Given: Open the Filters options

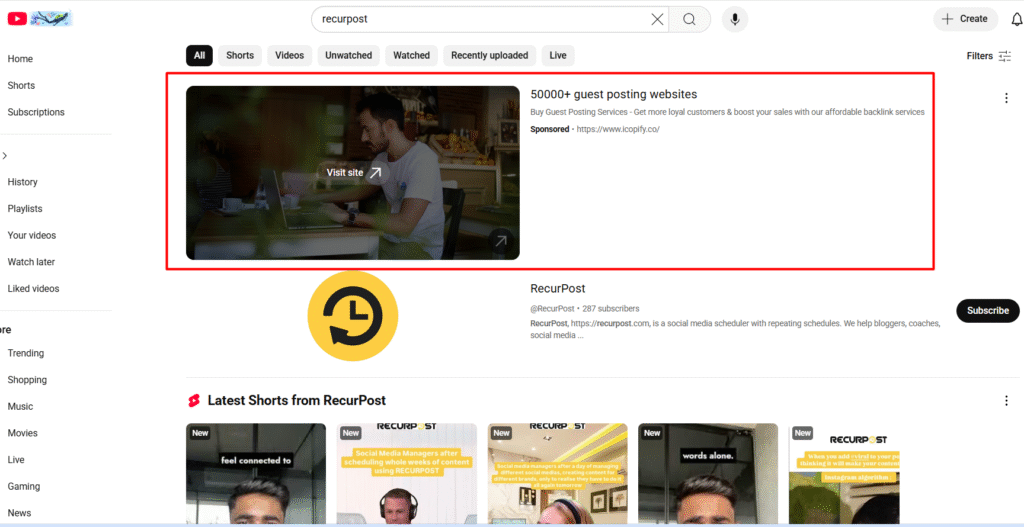Looking at the screenshot, I should (x=989, y=56).
